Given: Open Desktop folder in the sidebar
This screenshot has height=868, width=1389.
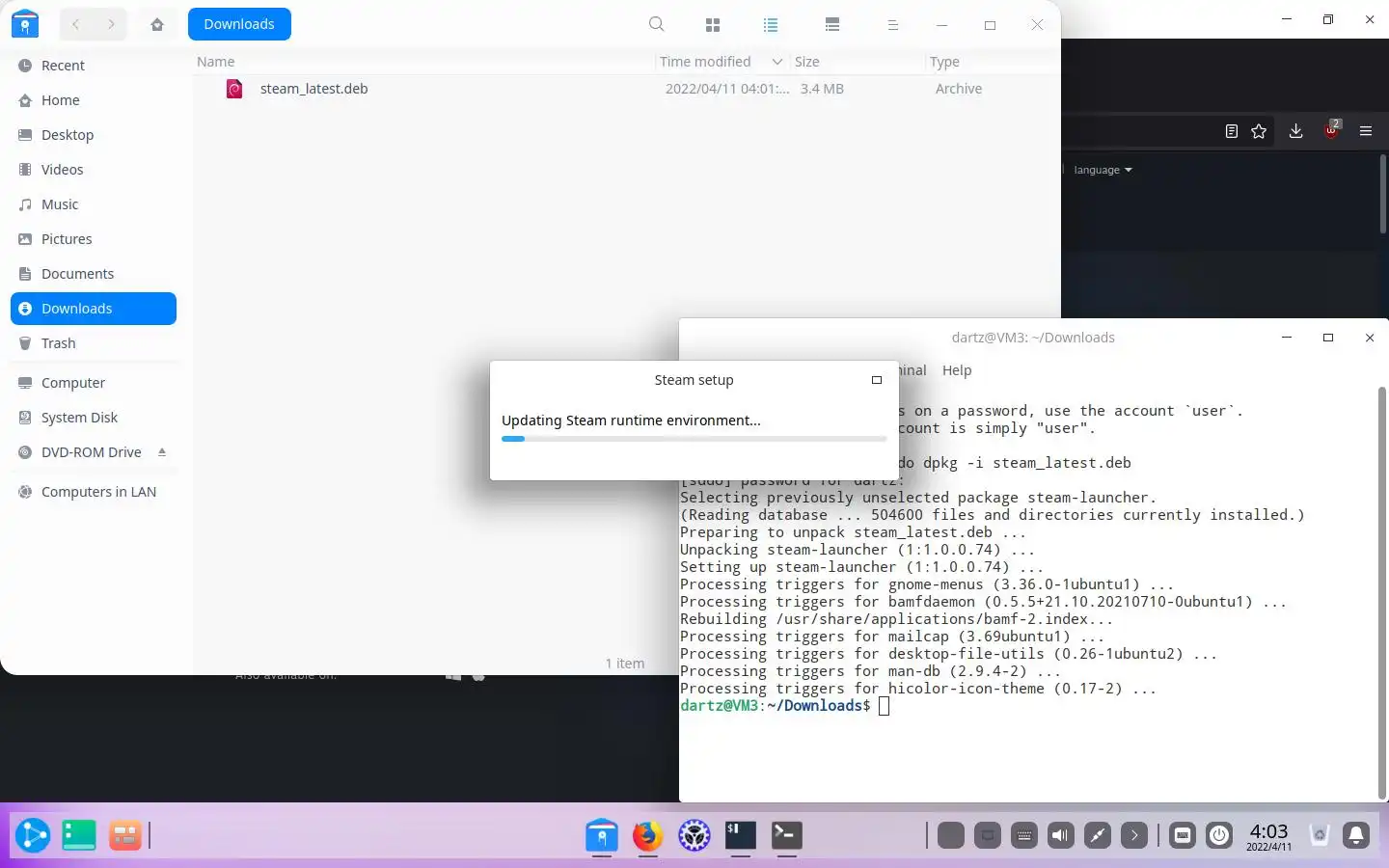Looking at the screenshot, I should pyautogui.click(x=94, y=135).
